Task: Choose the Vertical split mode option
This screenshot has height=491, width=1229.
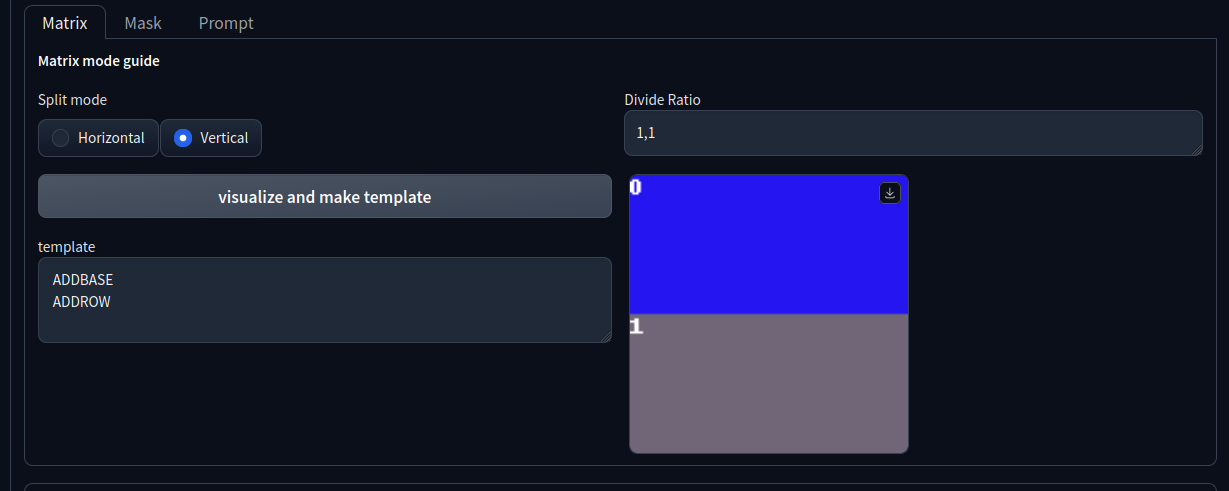Action: click(211, 138)
